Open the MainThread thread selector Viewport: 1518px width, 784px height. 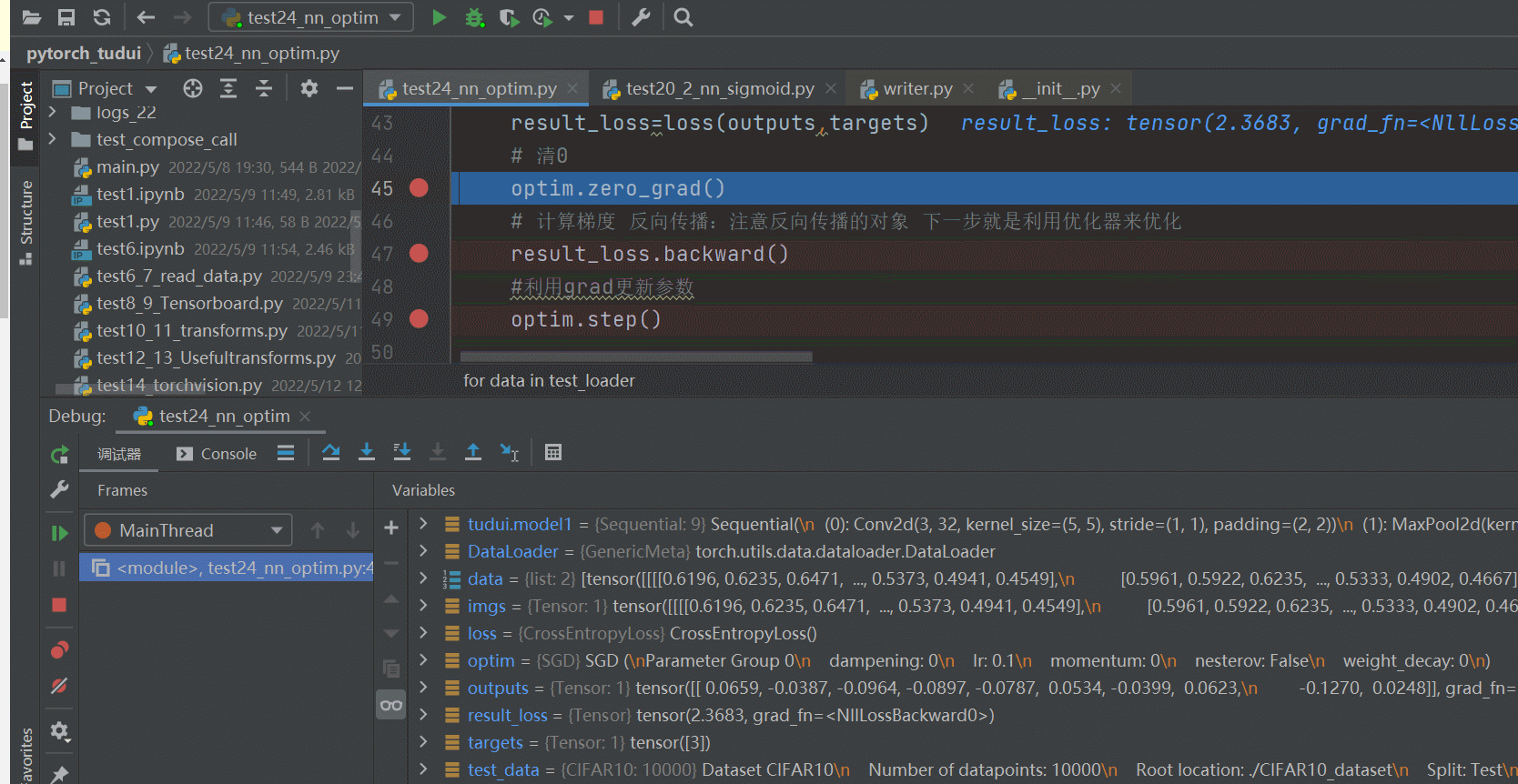188,530
